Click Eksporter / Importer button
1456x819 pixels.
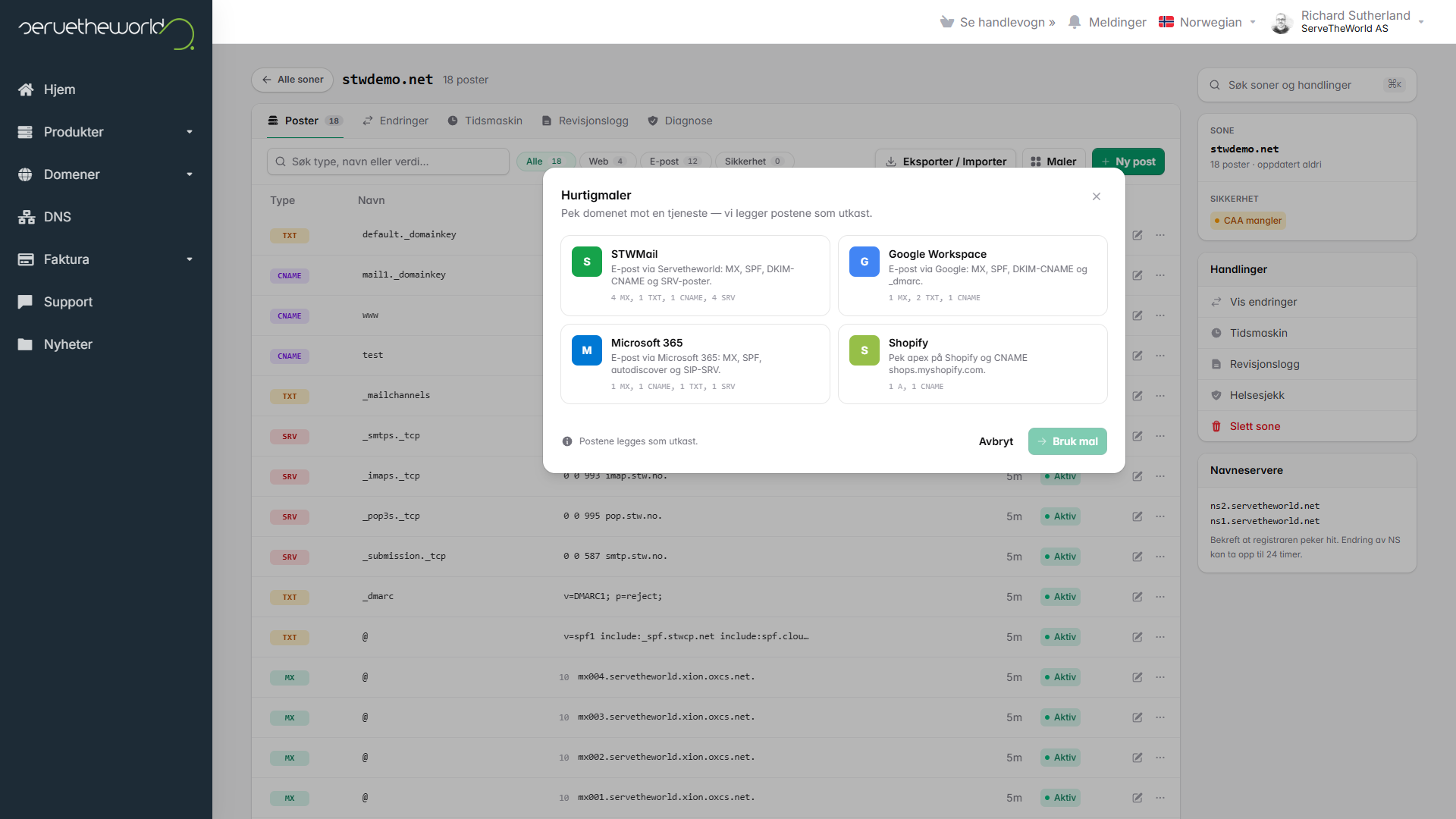pos(946,162)
